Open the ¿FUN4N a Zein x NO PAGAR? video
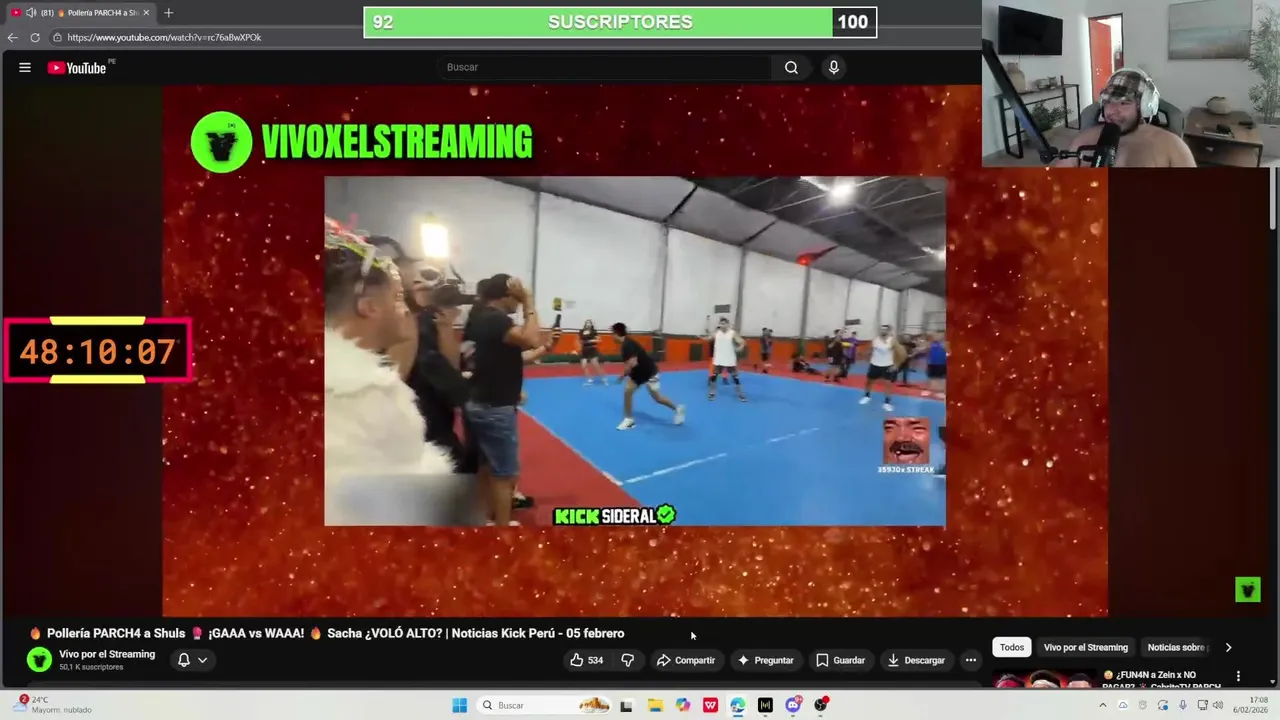Image resolution: width=1280 pixels, height=720 pixels. [1160, 680]
